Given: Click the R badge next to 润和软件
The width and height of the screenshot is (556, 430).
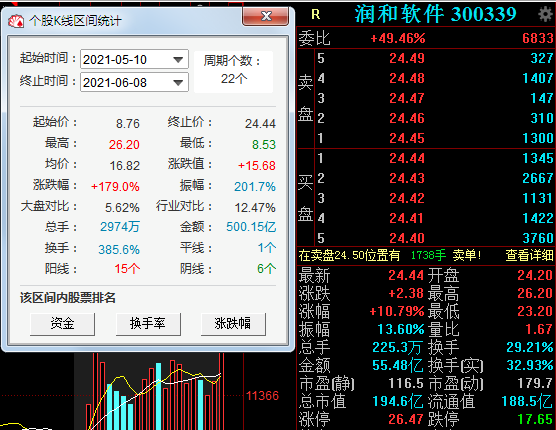Looking at the screenshot, I should (316, 15).
